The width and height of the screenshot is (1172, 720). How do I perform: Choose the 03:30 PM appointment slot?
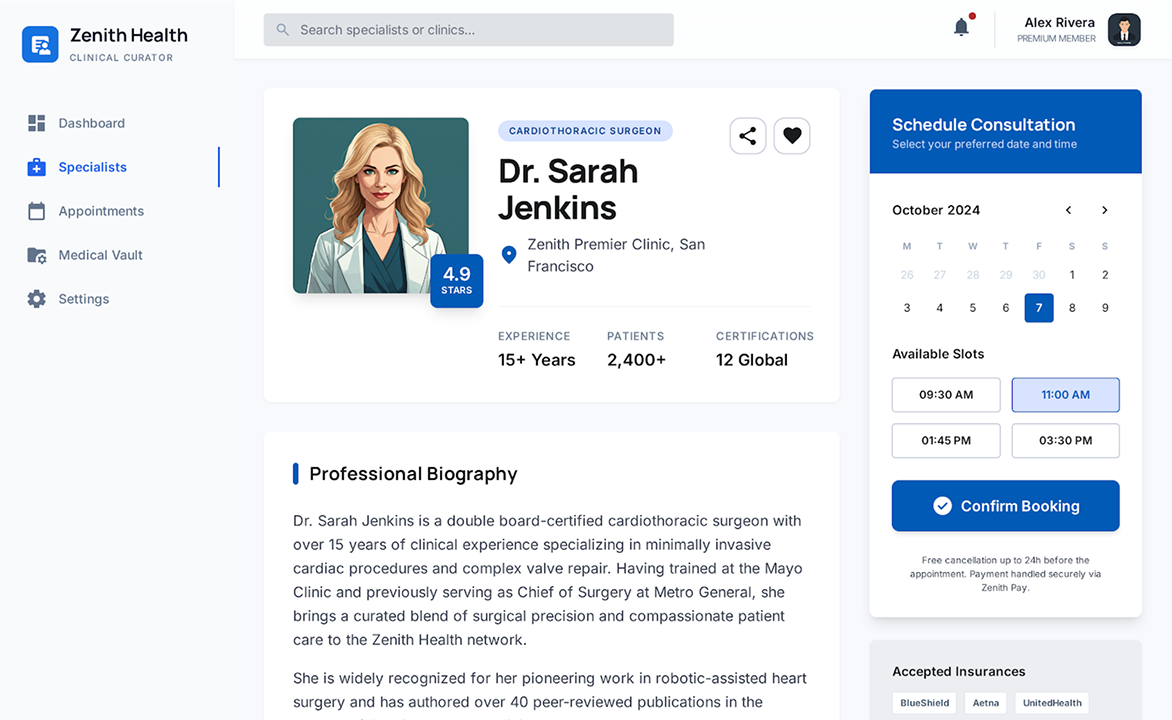1065,440
